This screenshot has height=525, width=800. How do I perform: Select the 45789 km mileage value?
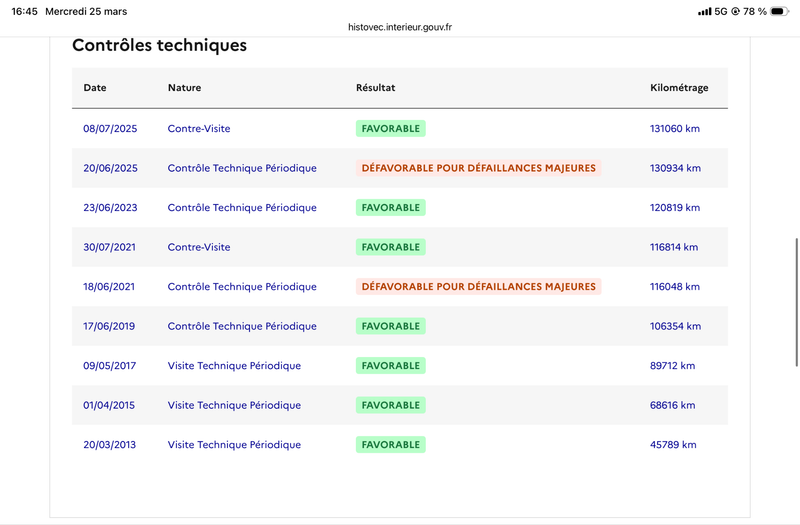673,445
